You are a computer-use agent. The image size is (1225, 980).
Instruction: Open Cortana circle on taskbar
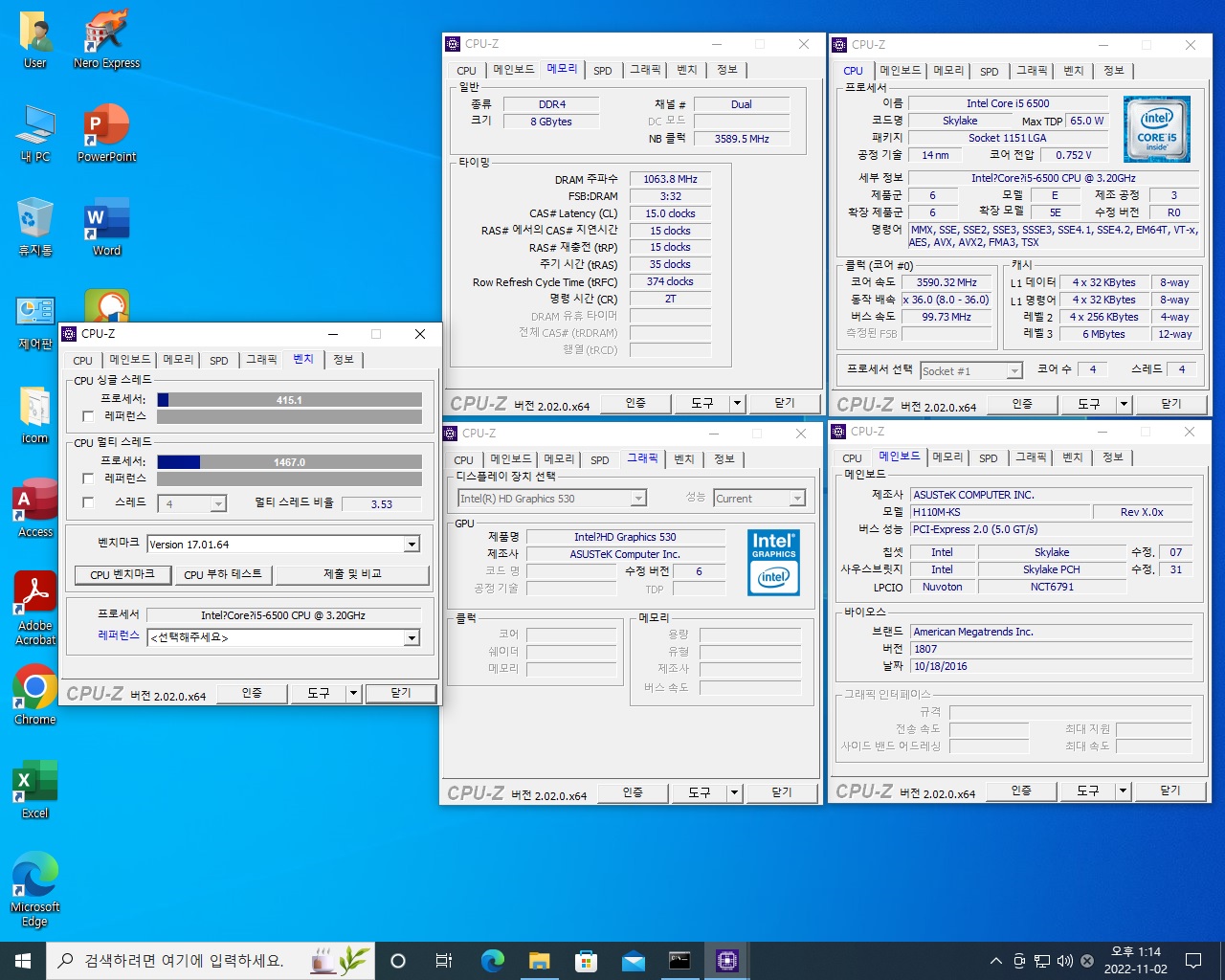(398, 961)
